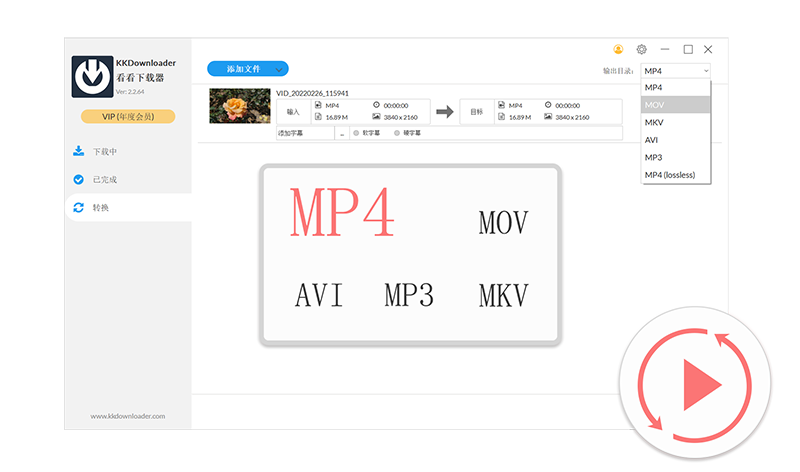Click the VIP (年度会员) badge button
Screen dimensions: 800x472
tap(127, 117)
